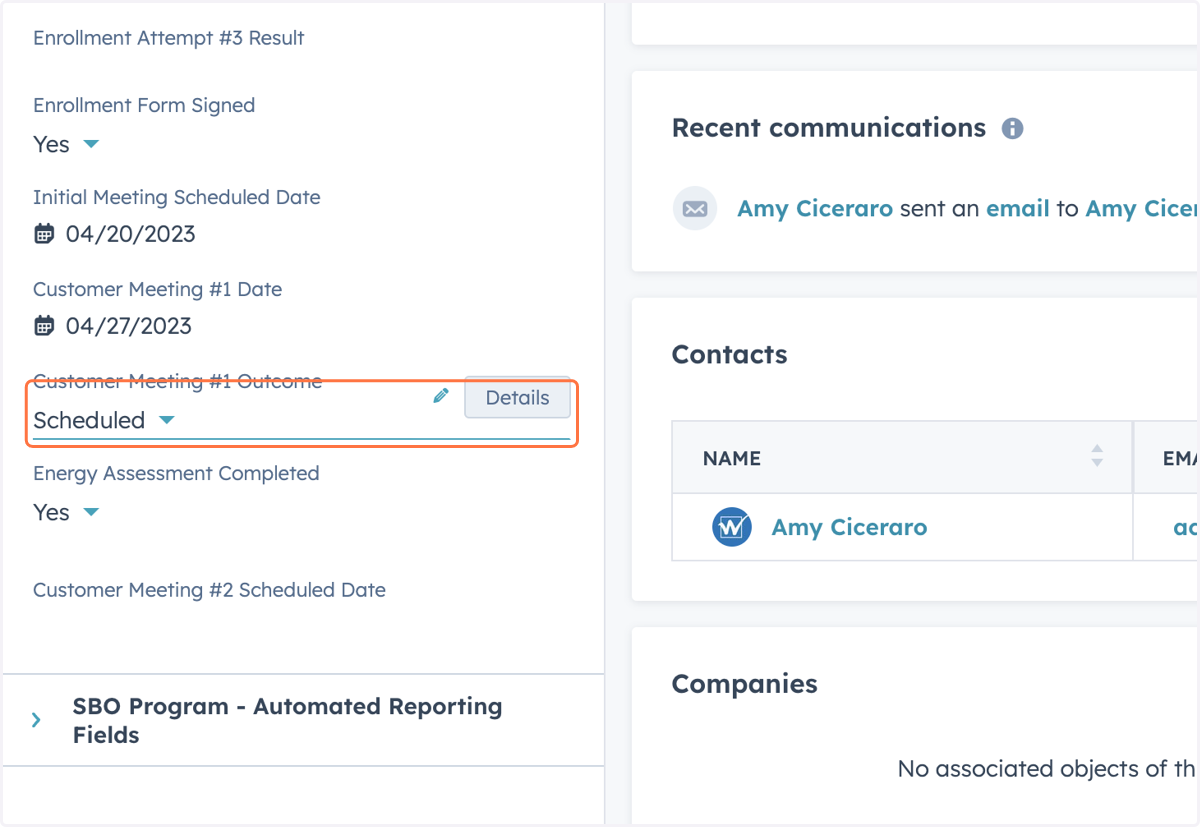The width and height of the screenshot is (1200, 827).
Task: Click the Details button for Customer Meeting #1 Outcome
Action: [x=517, y=397]
